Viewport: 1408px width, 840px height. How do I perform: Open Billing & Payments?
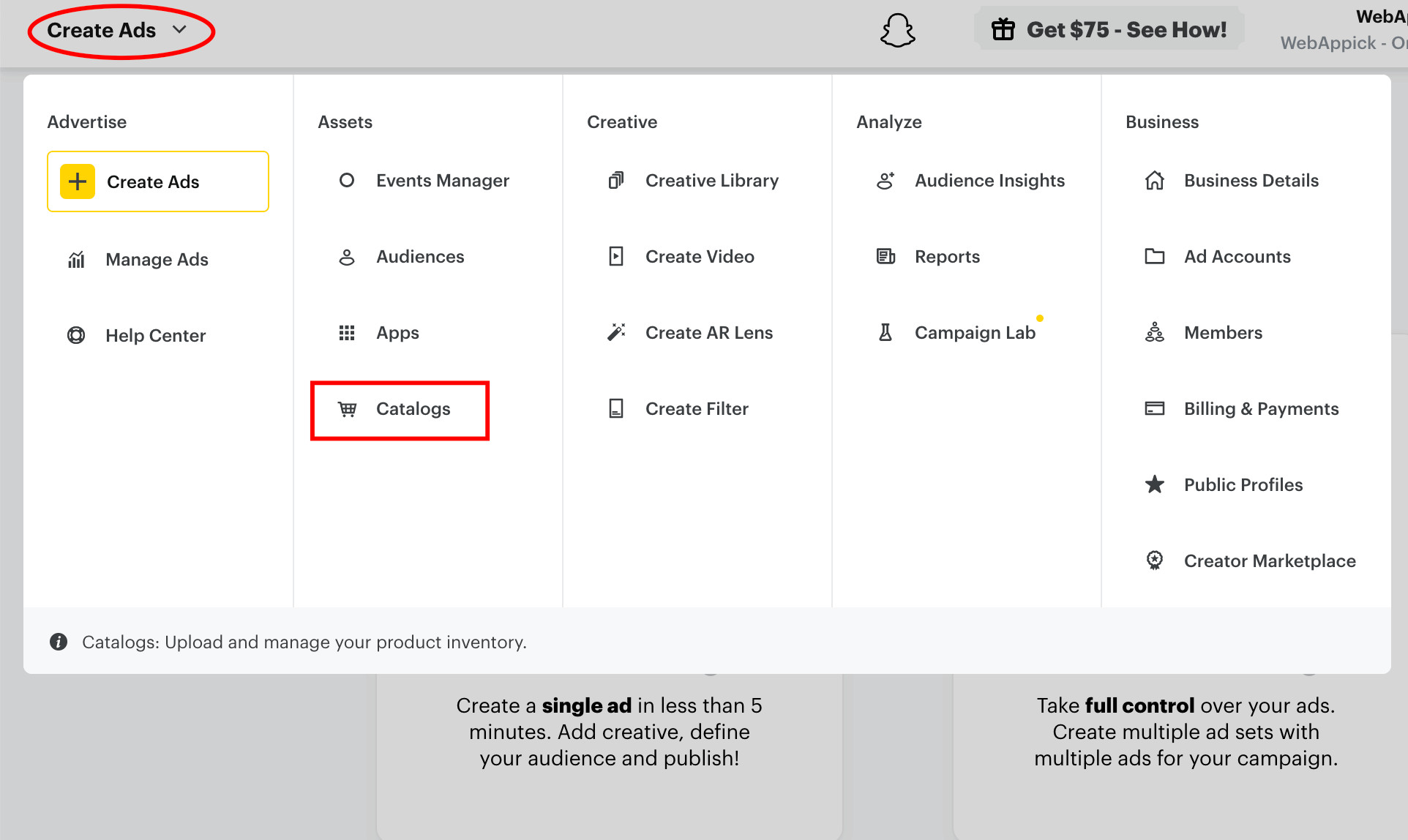(x=1261, y=408)
